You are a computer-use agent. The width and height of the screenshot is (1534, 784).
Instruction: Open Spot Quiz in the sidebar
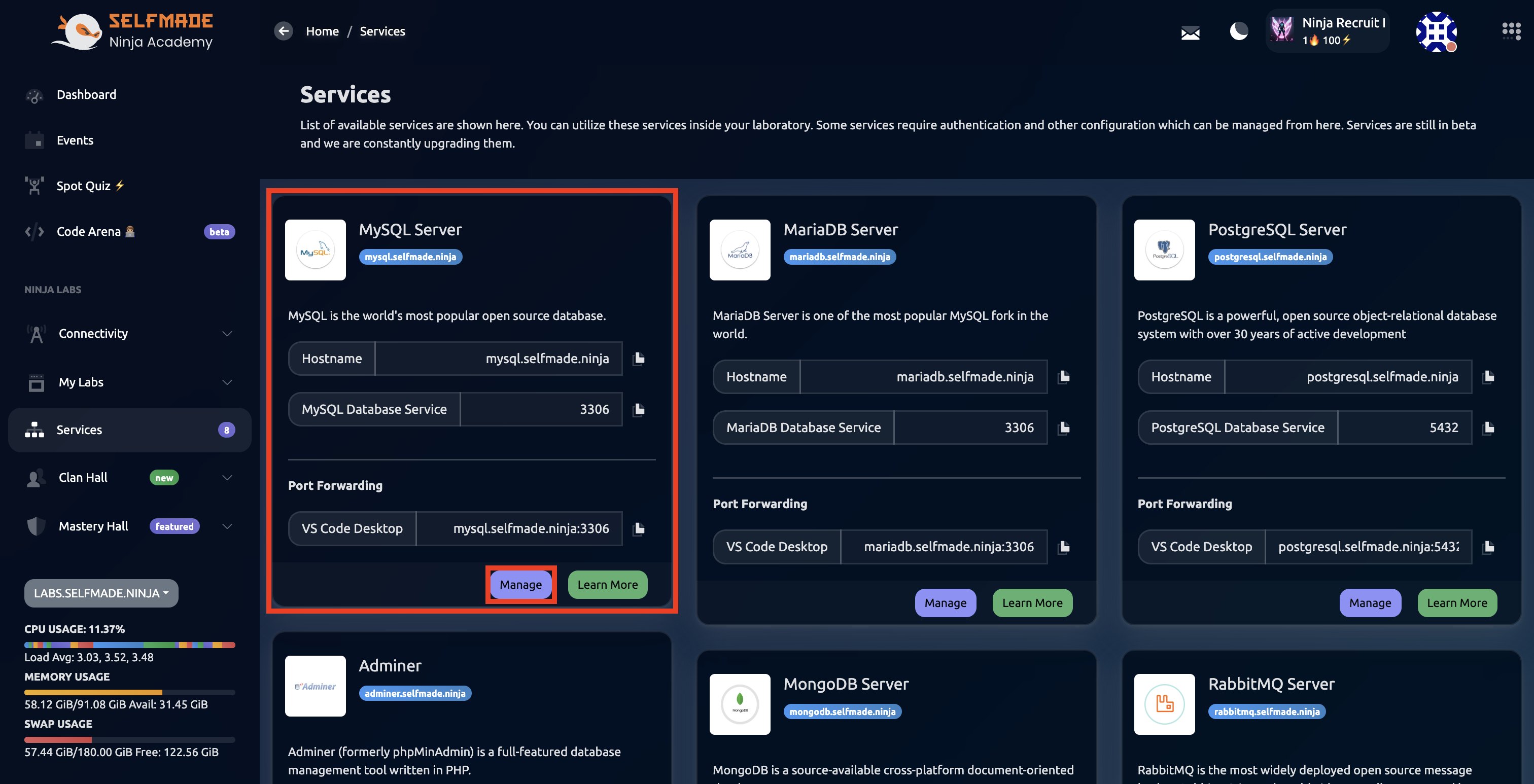click(130, 186)
